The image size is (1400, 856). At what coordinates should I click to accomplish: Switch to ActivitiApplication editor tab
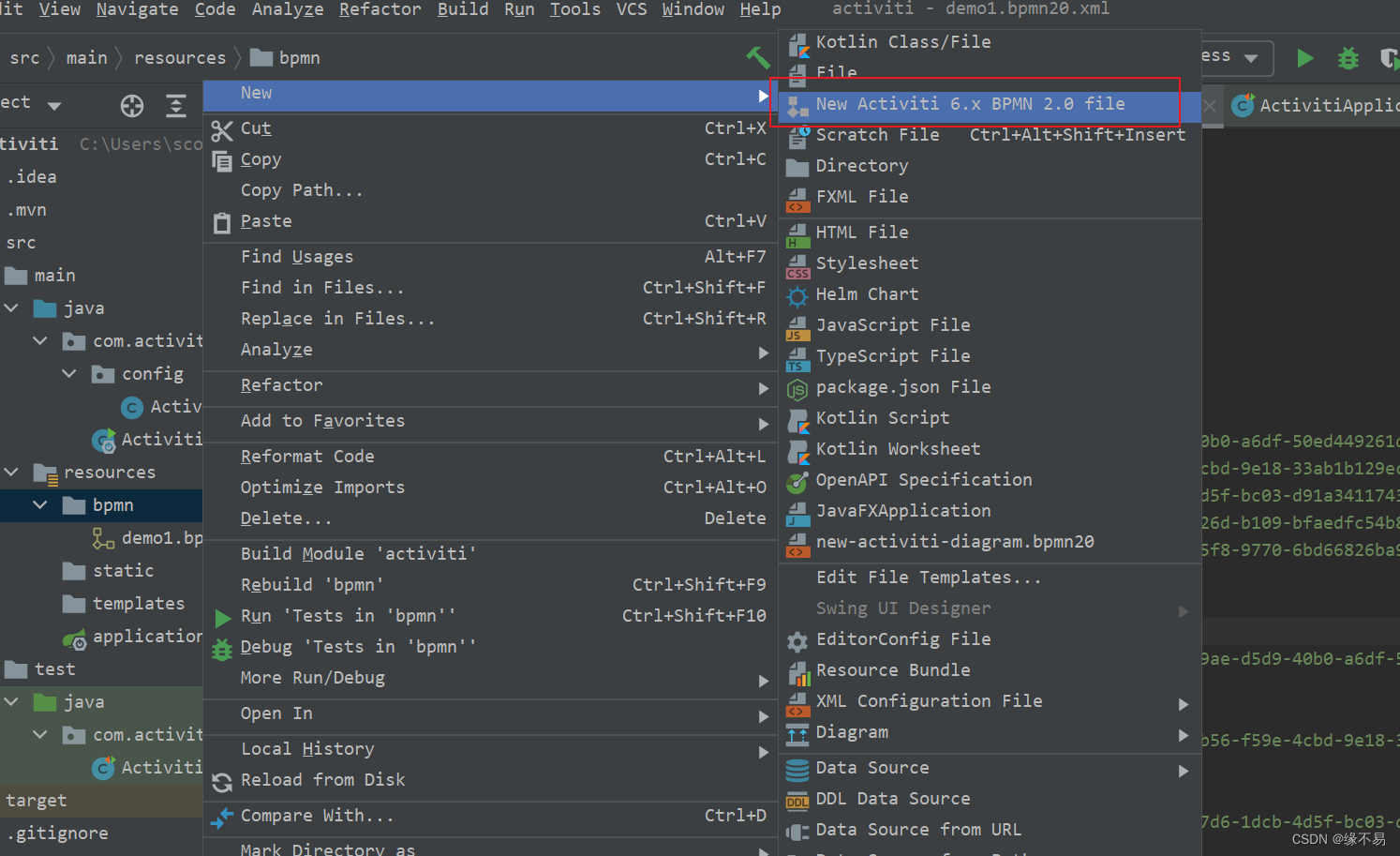pyautogui.click(x=1316, y=106)
